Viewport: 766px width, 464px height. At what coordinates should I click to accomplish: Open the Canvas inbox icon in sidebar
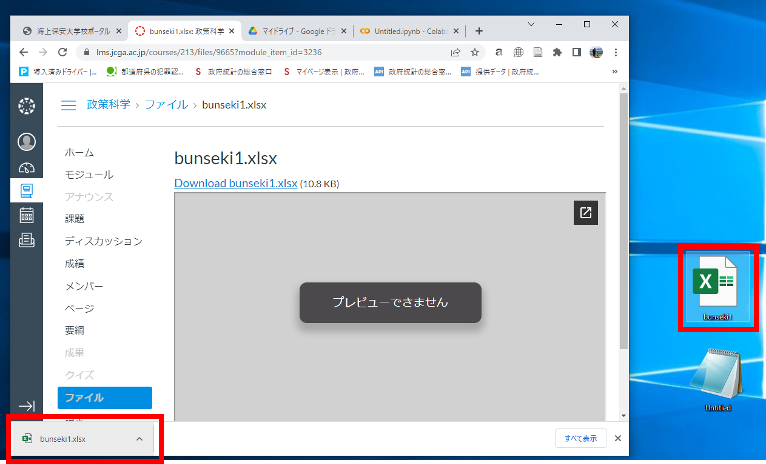tap(27, 239)
